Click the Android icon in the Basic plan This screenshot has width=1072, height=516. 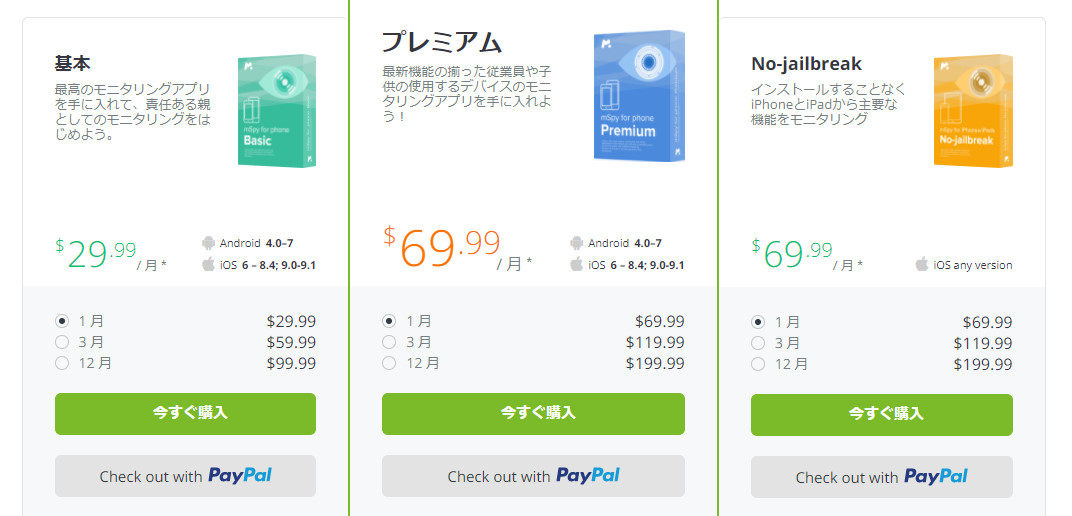(209, 243)
